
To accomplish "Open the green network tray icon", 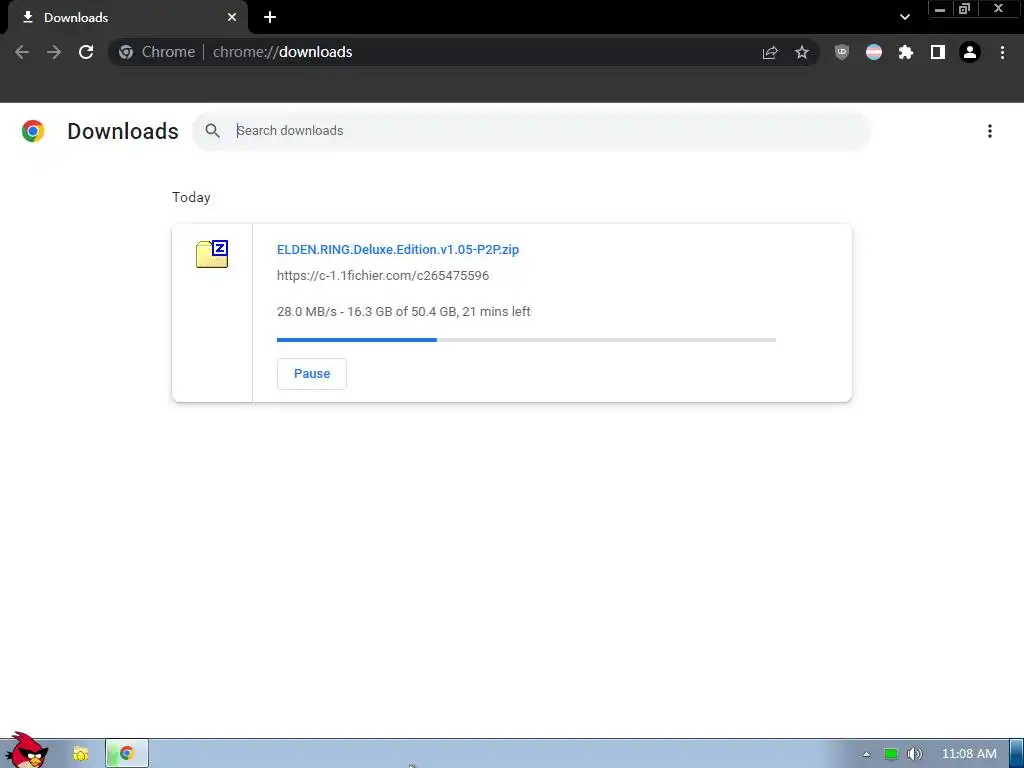I will click(x=890, y=754).
